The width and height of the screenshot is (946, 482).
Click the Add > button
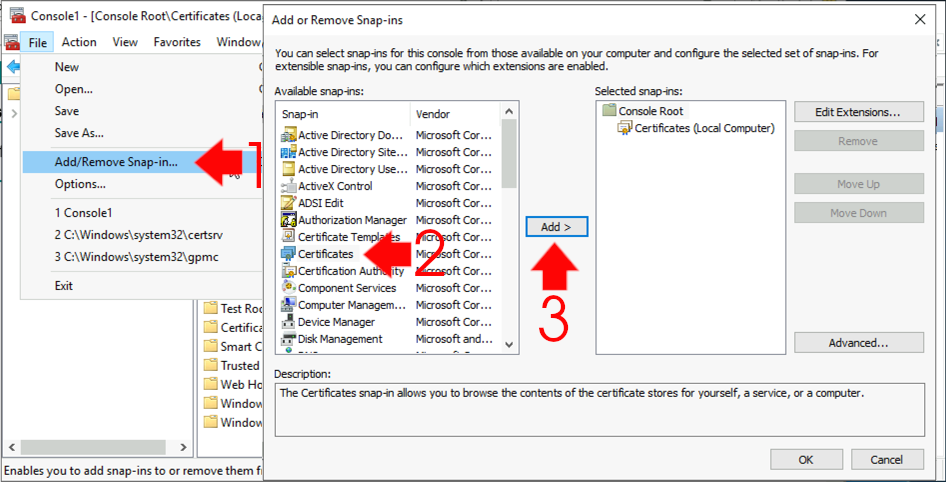[x=556, y=227]
